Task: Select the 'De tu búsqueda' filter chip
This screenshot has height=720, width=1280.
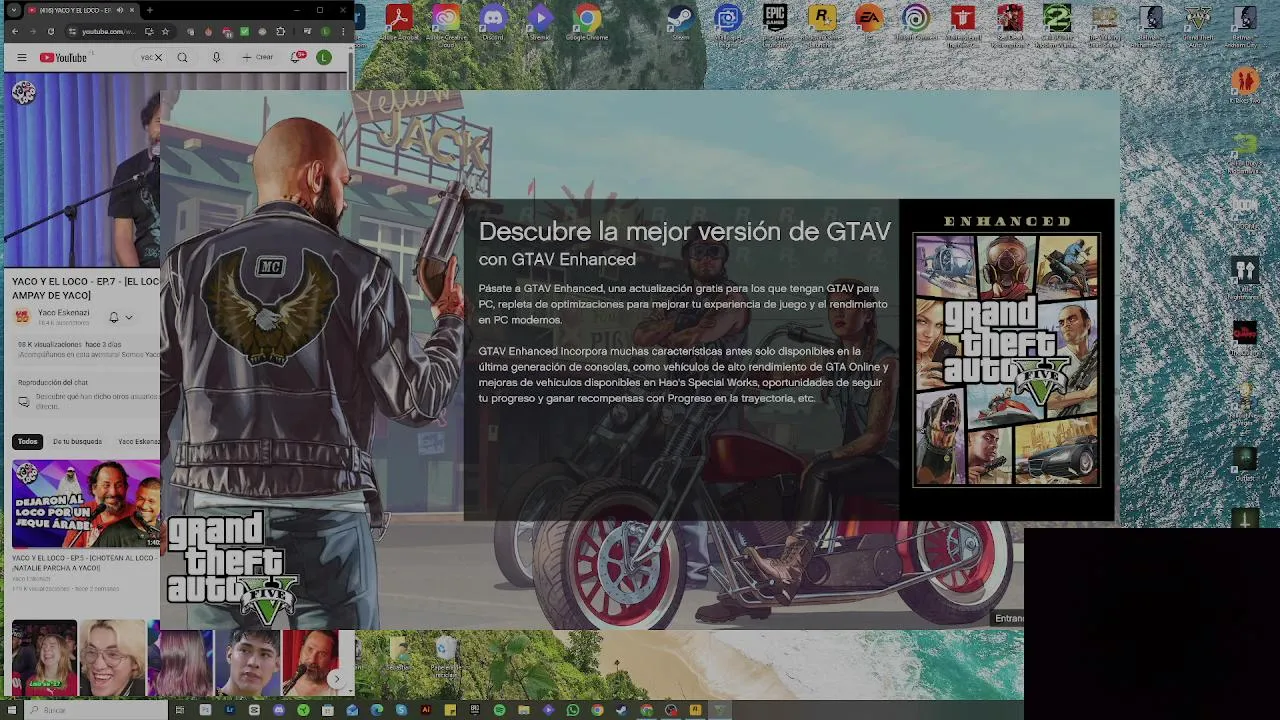Action: click(77, 441)
